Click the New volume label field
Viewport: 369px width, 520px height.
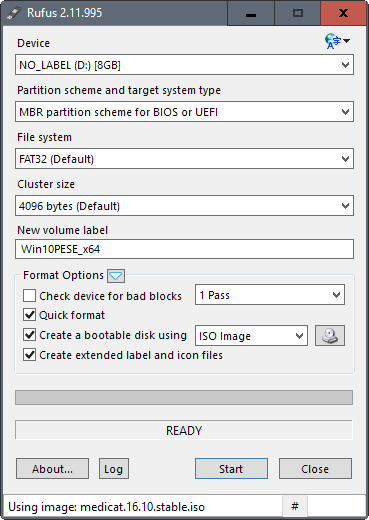[x=184, y=249]
